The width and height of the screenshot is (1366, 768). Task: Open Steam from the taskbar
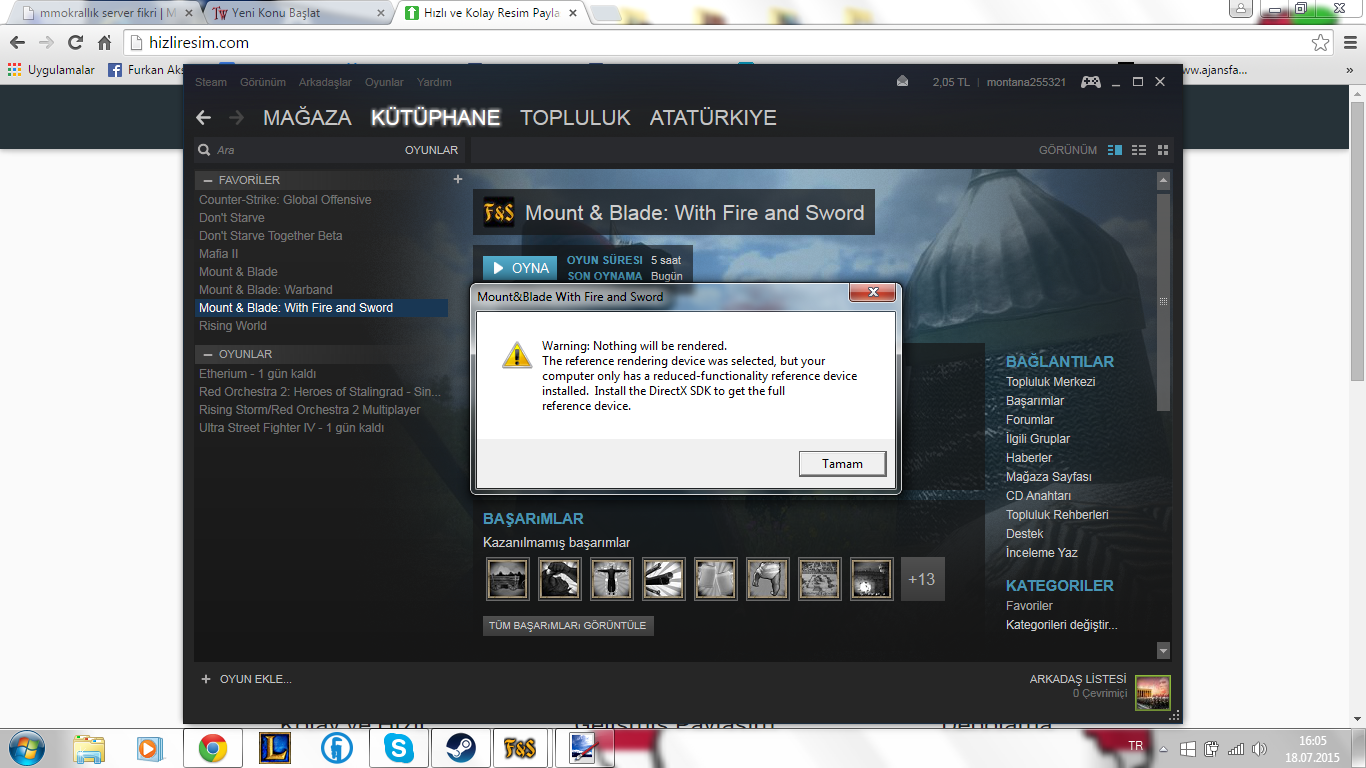tap(460, 748)
